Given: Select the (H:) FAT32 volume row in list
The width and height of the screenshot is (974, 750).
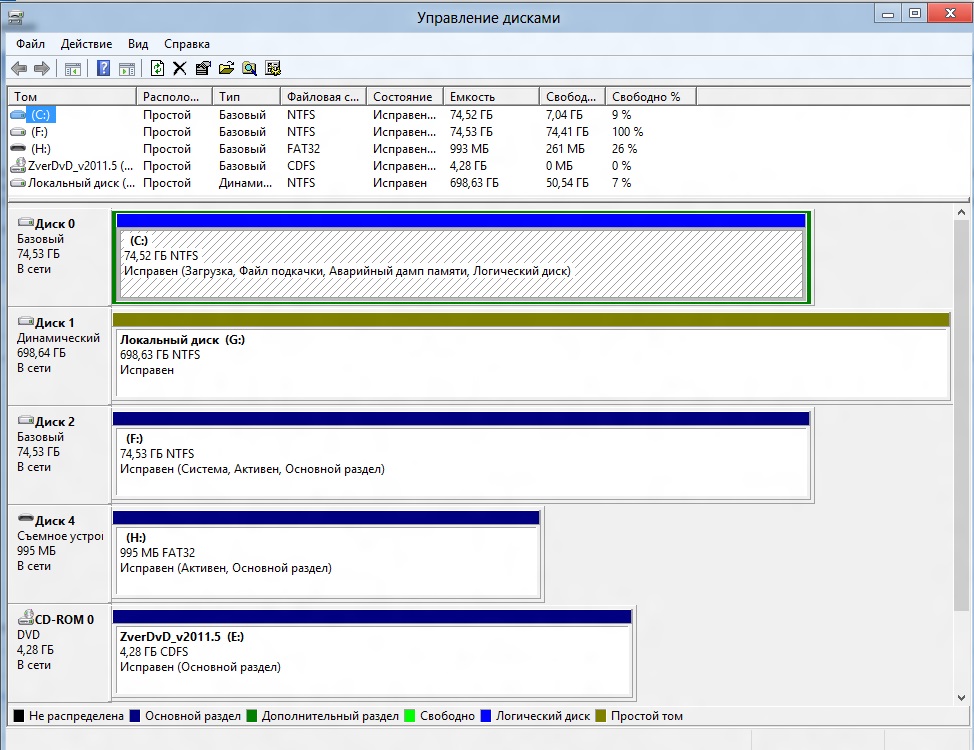Looking at the screenshot, I should (40, 149).
